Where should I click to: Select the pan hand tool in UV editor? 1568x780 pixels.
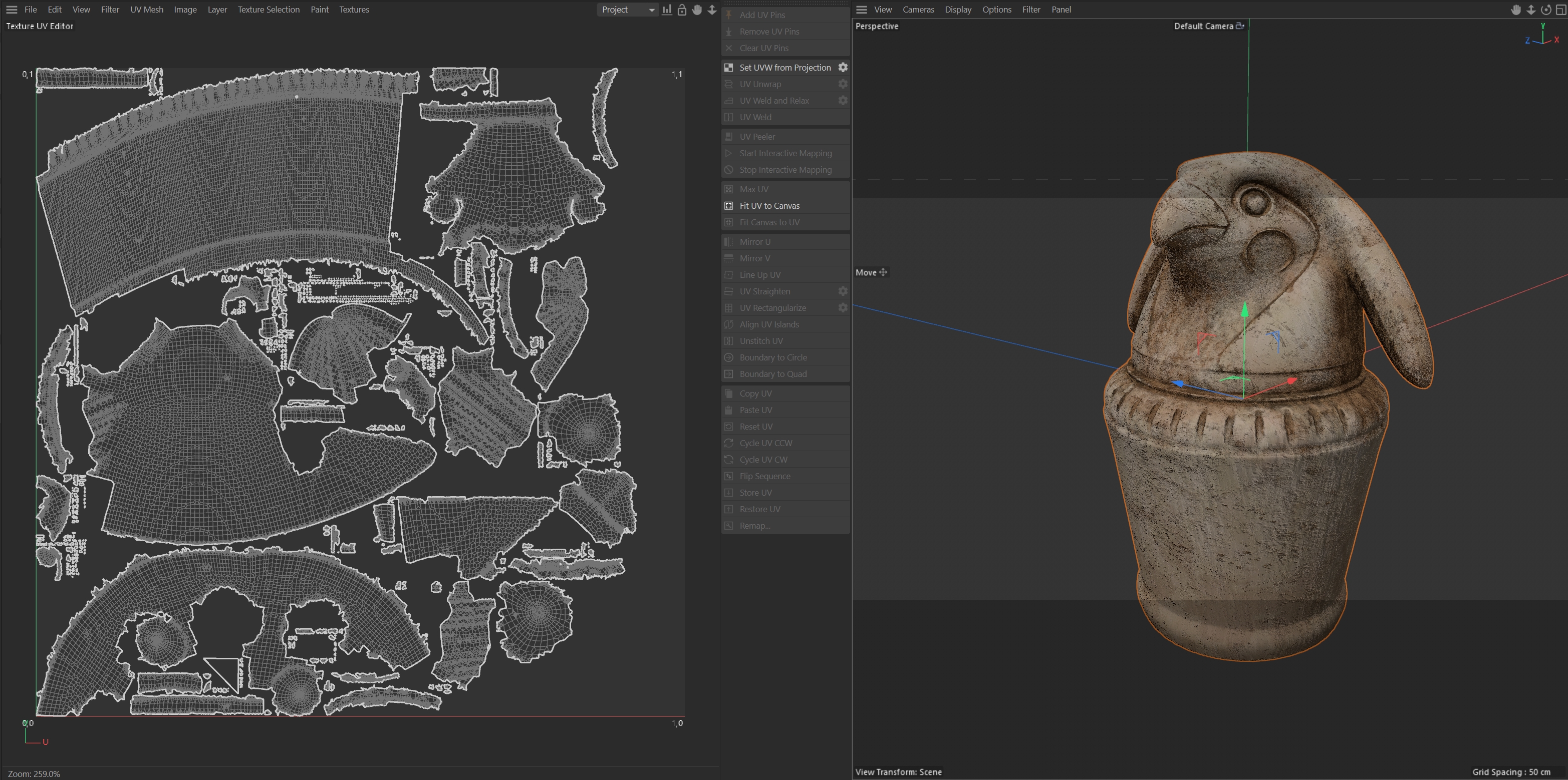[697, 10]
